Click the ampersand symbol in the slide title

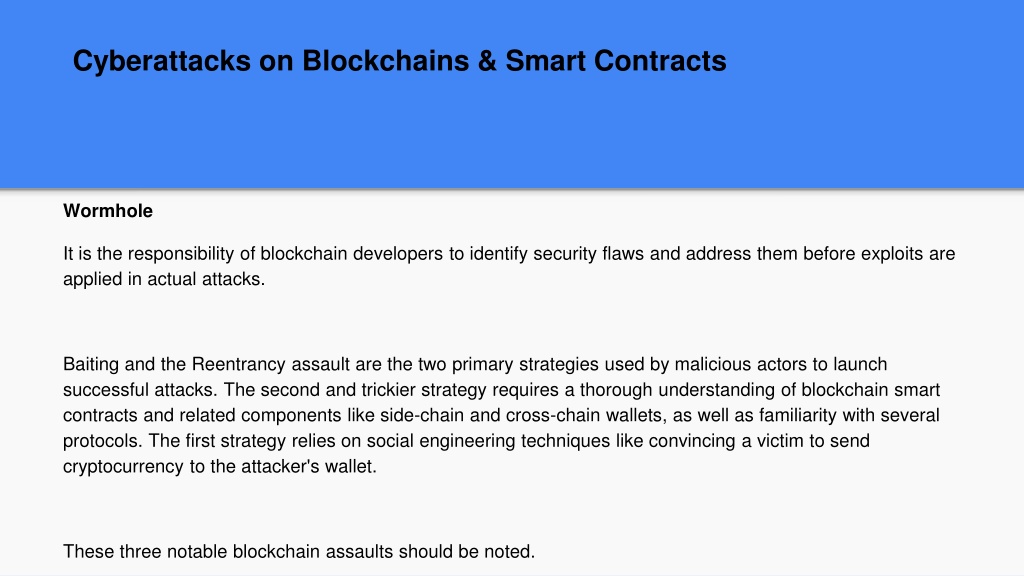pos(487,61)
